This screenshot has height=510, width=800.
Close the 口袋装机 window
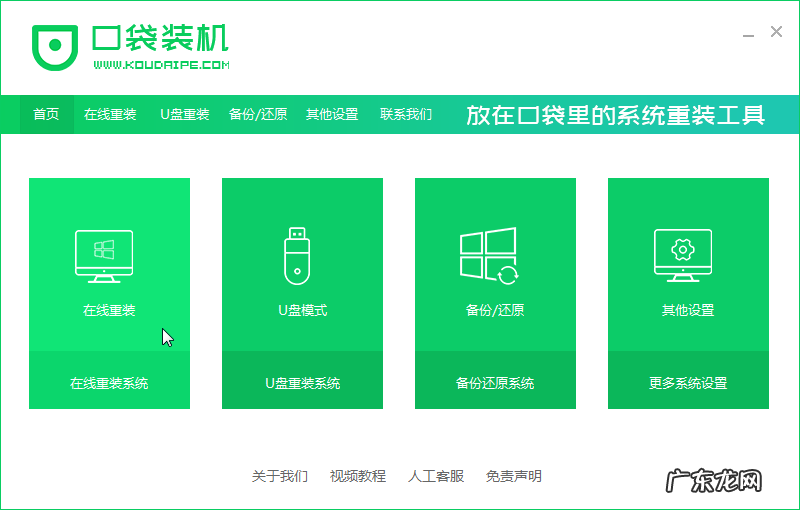(776, 32)
